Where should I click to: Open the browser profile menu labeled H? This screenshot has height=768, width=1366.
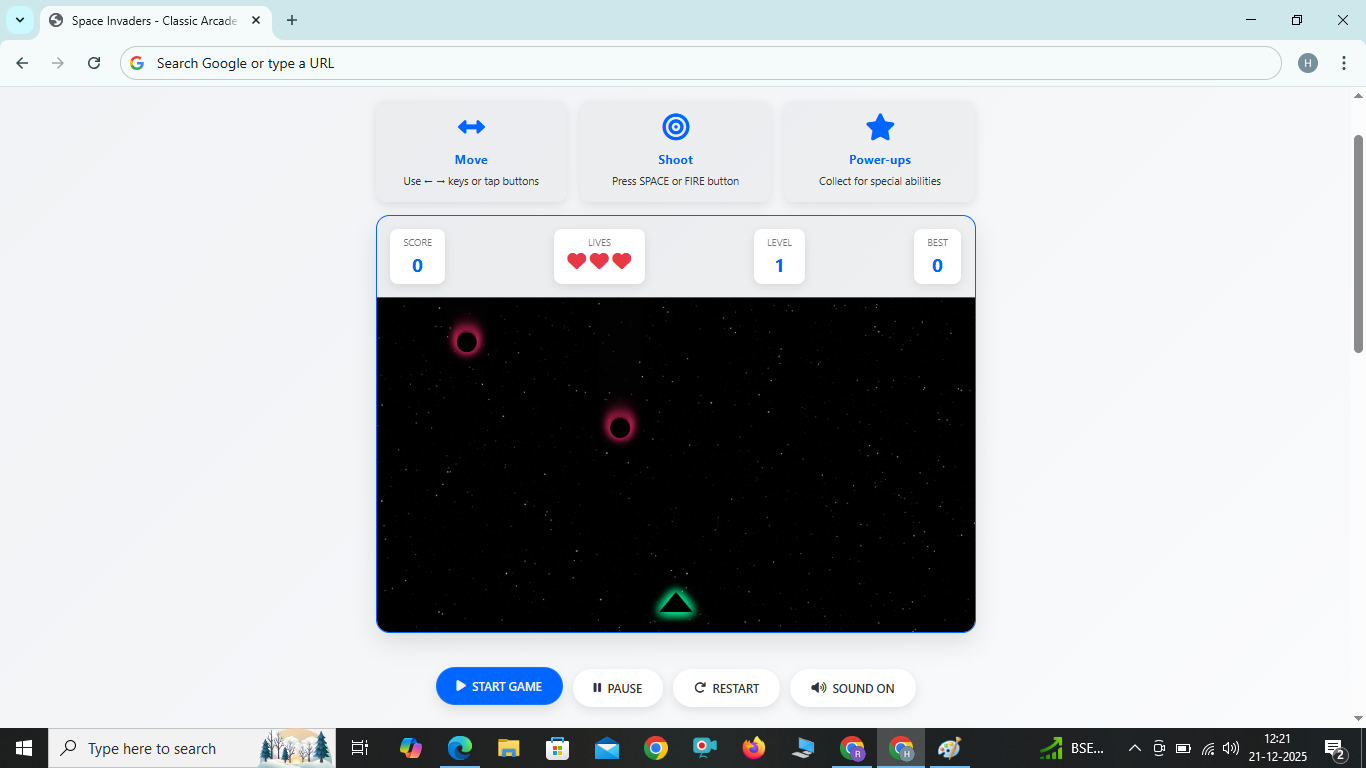(1307, 62)
